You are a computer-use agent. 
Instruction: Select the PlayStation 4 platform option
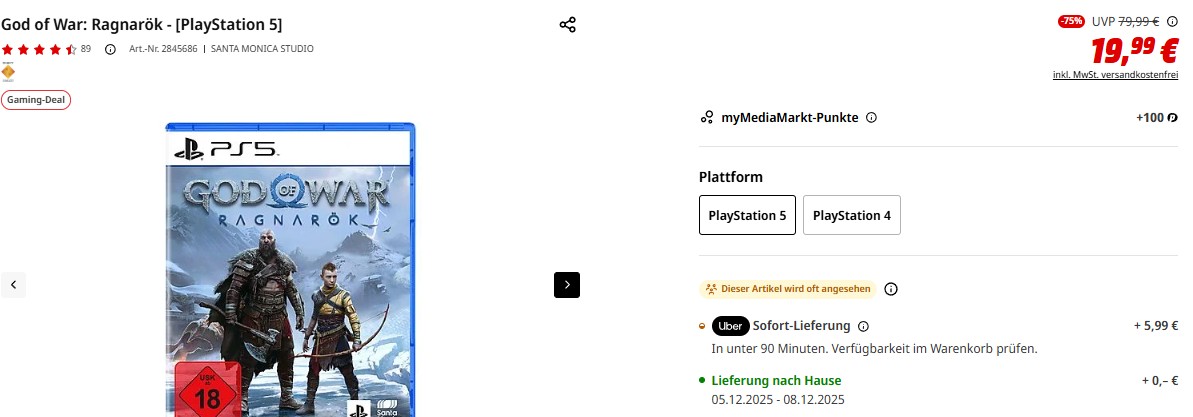click(851, 215)
